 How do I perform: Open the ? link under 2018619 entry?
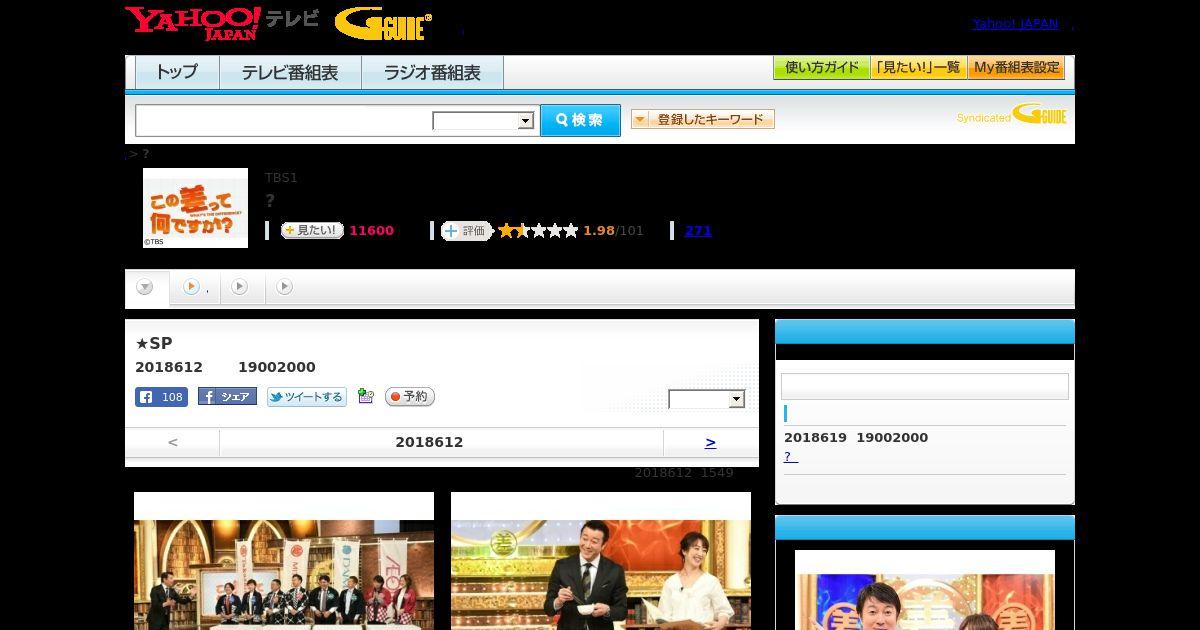pos(790,457)
